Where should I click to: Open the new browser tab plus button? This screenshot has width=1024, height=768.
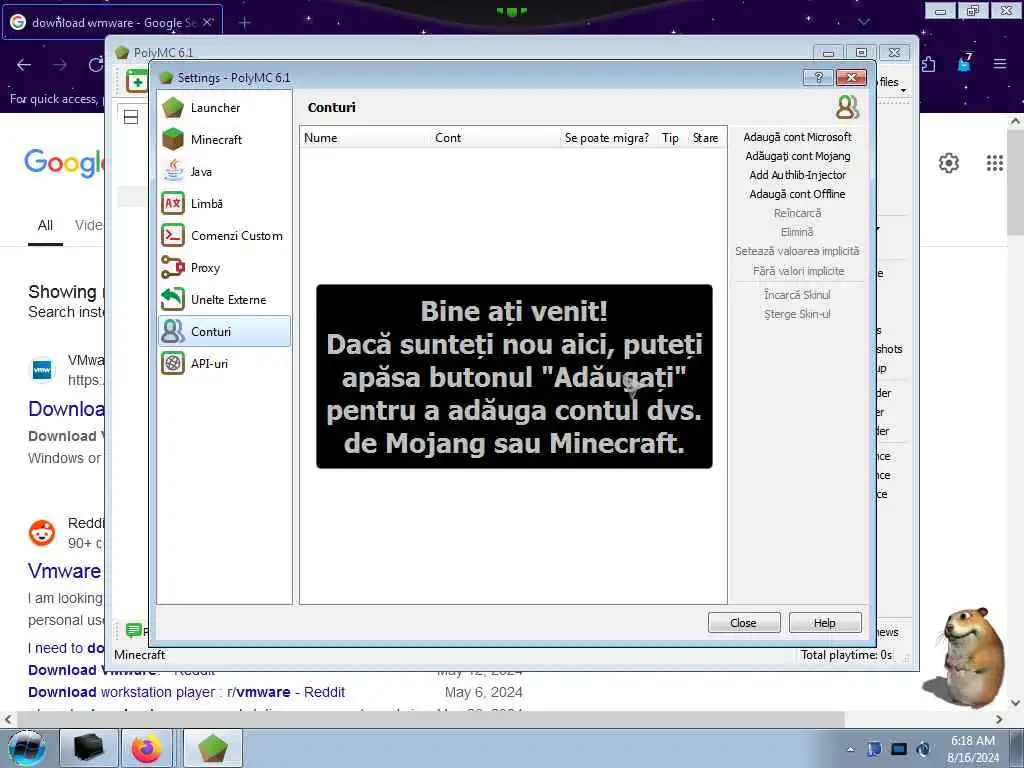pos(244,23)
